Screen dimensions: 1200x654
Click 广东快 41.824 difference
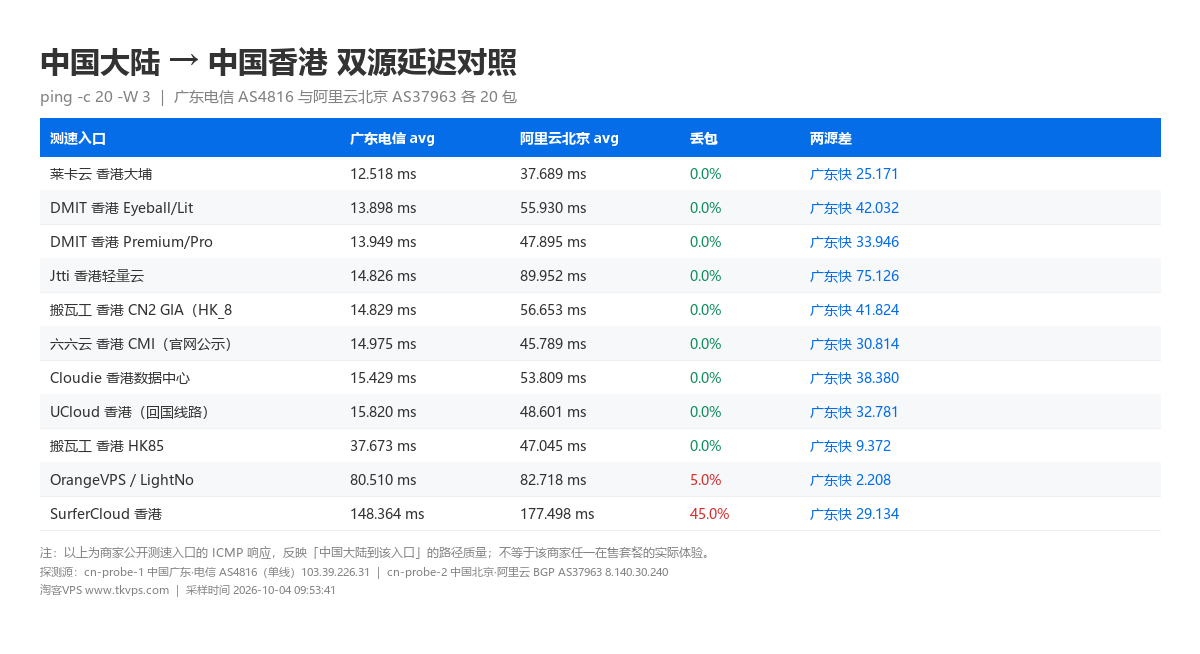coord(854,310)
